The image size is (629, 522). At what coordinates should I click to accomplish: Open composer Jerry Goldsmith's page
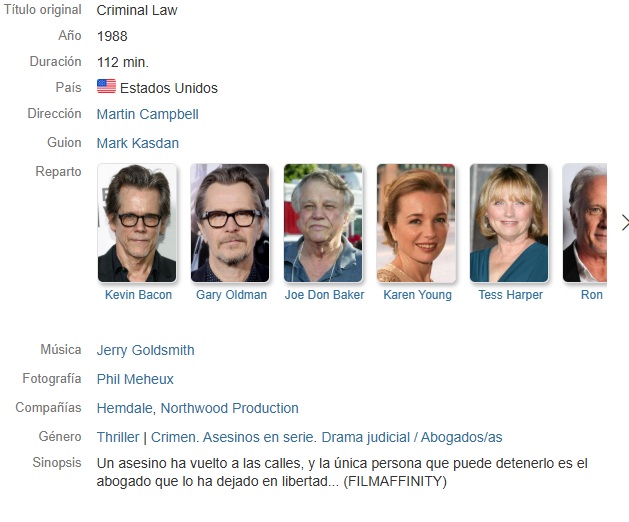[x=145, y=350]
